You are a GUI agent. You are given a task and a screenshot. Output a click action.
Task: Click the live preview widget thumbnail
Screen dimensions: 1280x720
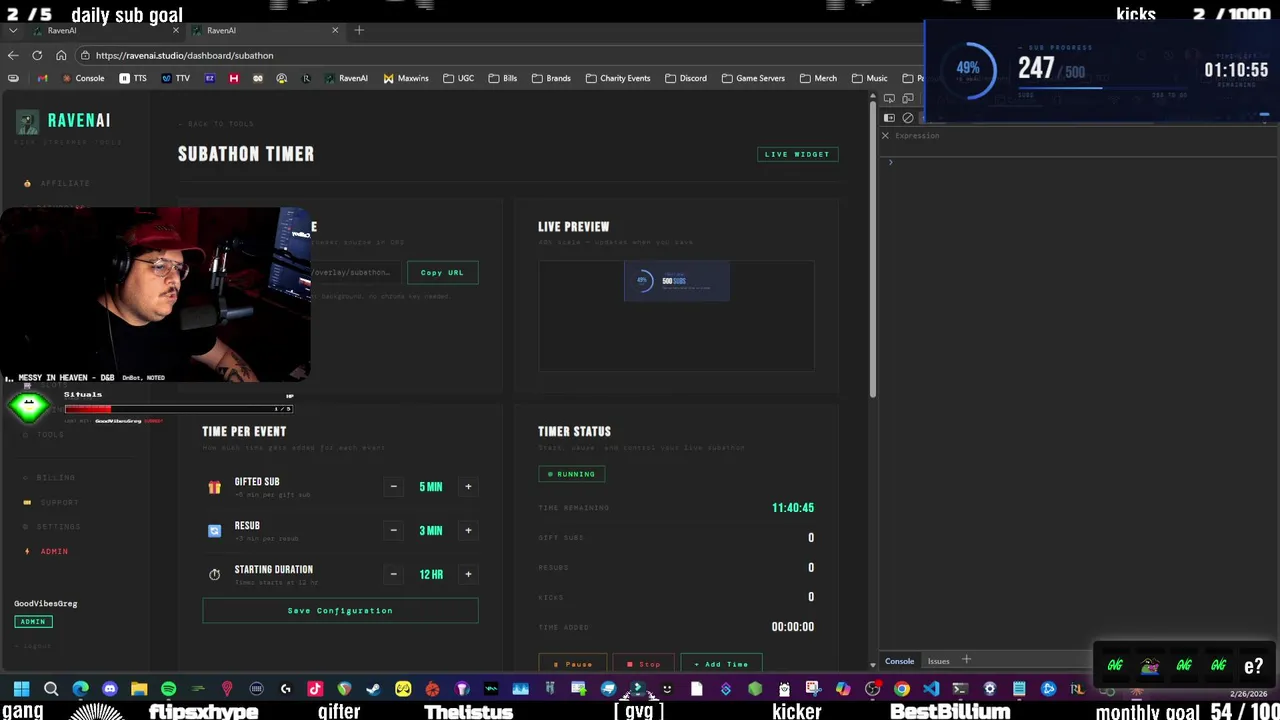[677, 281]
